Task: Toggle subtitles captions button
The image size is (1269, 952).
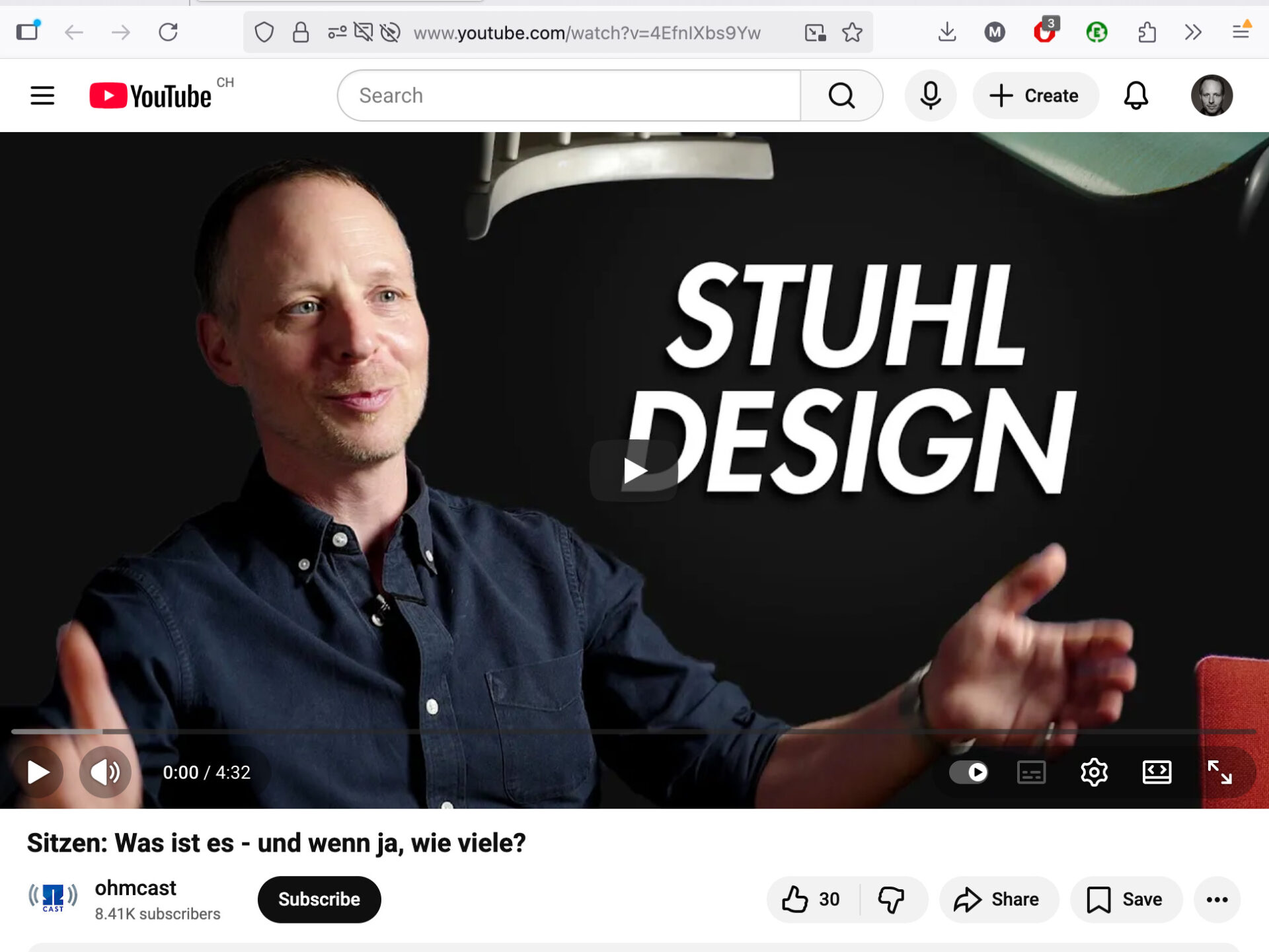Action: coord(1031,772)
